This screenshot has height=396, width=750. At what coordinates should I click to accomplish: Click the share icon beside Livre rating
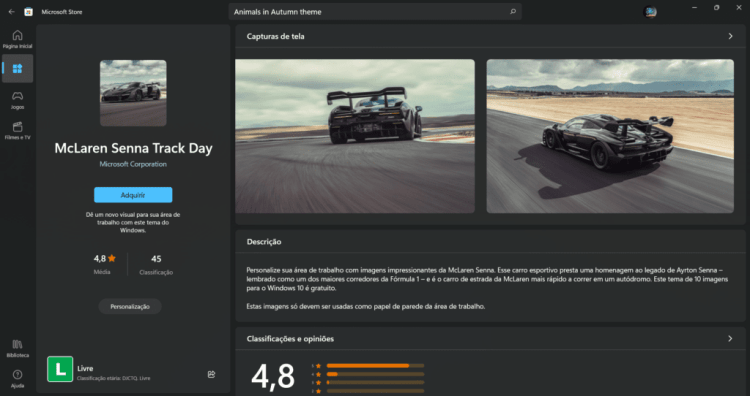[x=211, y=374]
